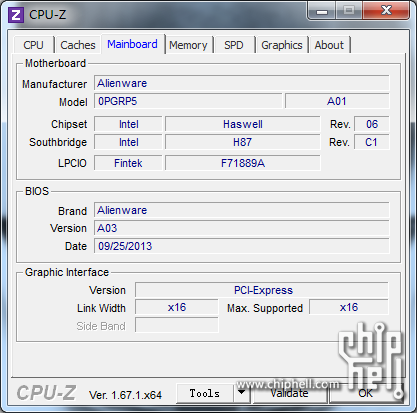Click the model revision A01 field
417x413 pixels.
click(x=337, y=101)
